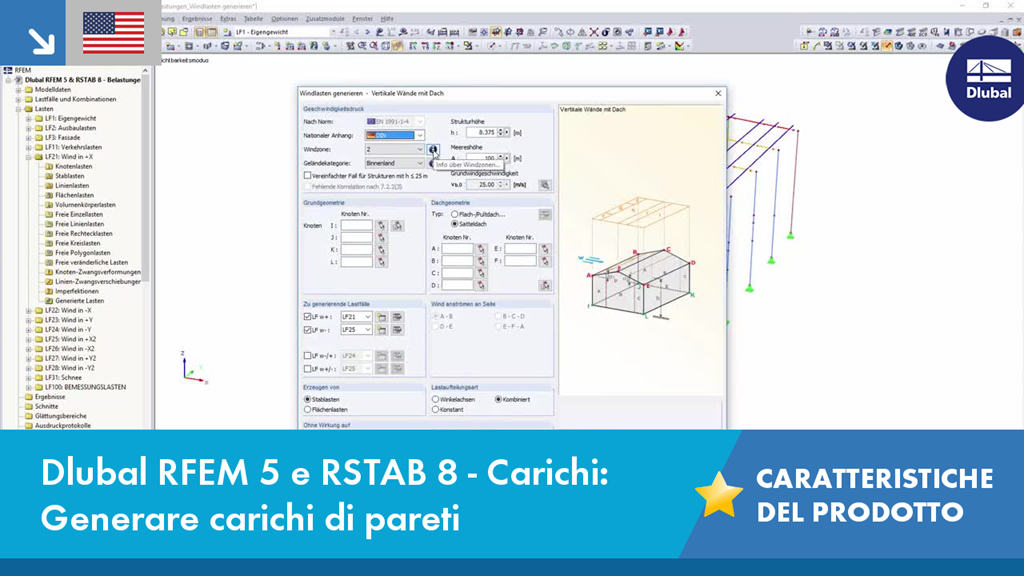The width and height of the screenshot is (1024, 576).
Task: Select Flach-/Pultdach roof type
Action: 455,214
